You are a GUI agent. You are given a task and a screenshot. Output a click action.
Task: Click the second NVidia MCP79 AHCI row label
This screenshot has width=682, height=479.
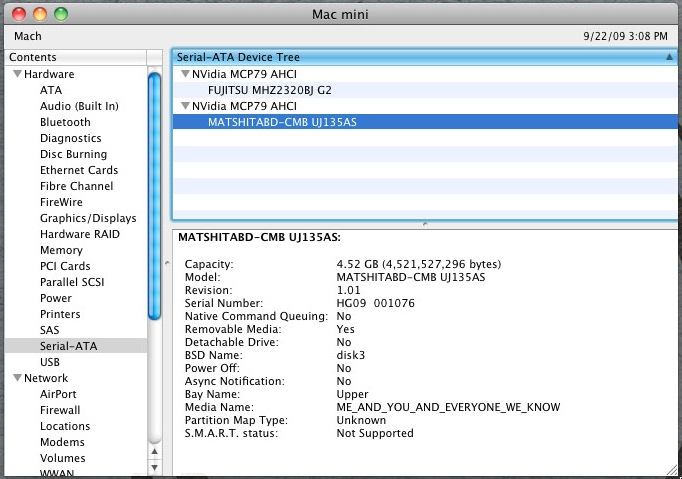coord(244,106)
